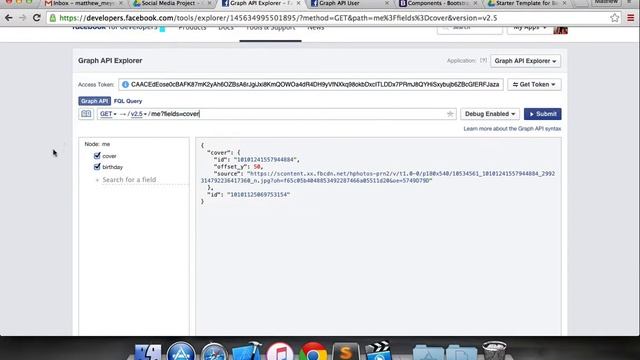This screenshot has width=640, height=360.
Task: Click the user id 10101125069753154 link
Action: click(258, 195)
